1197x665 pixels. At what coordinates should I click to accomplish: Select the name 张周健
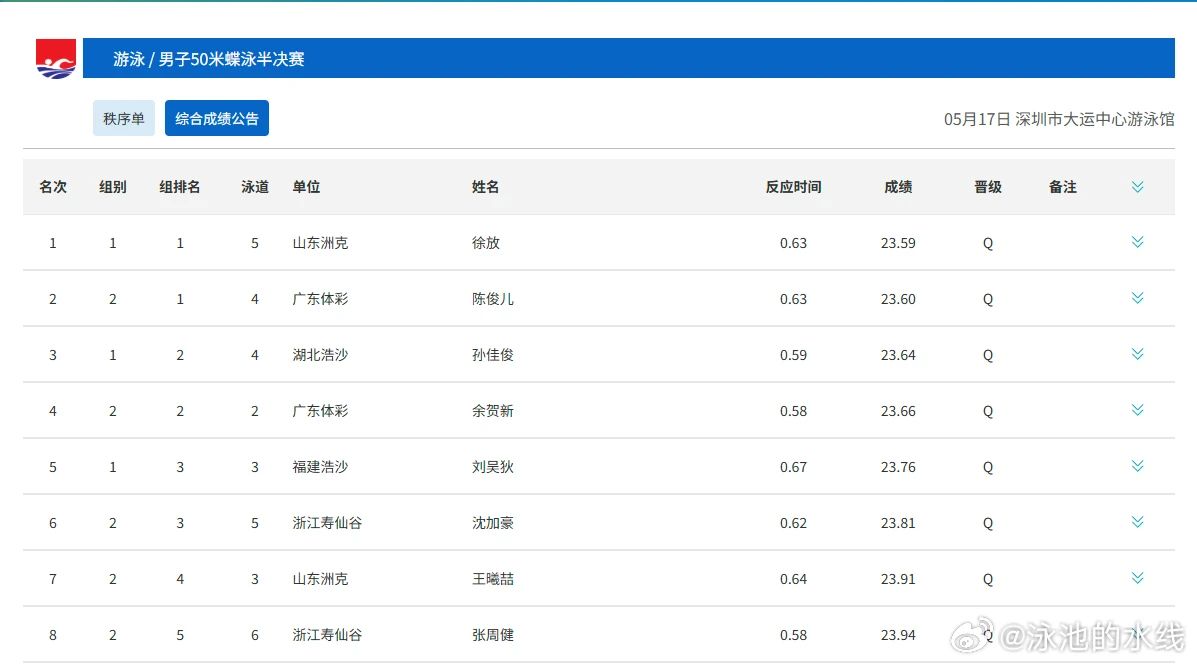493,635
